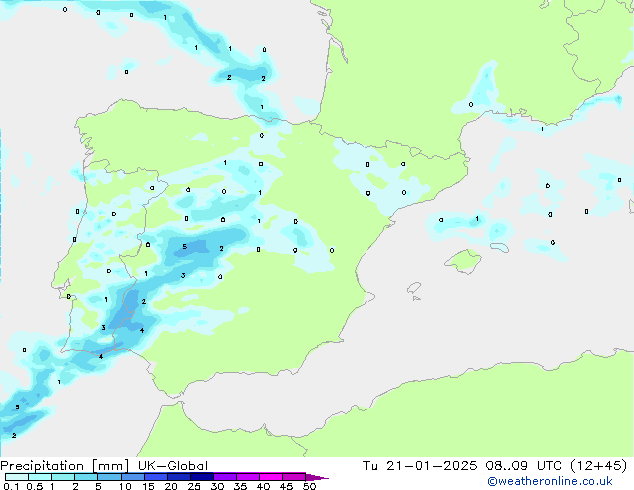Click the 0.1 mm legend color swatch
The height and width of the screenshot is (490, 634).
[16, 477]
